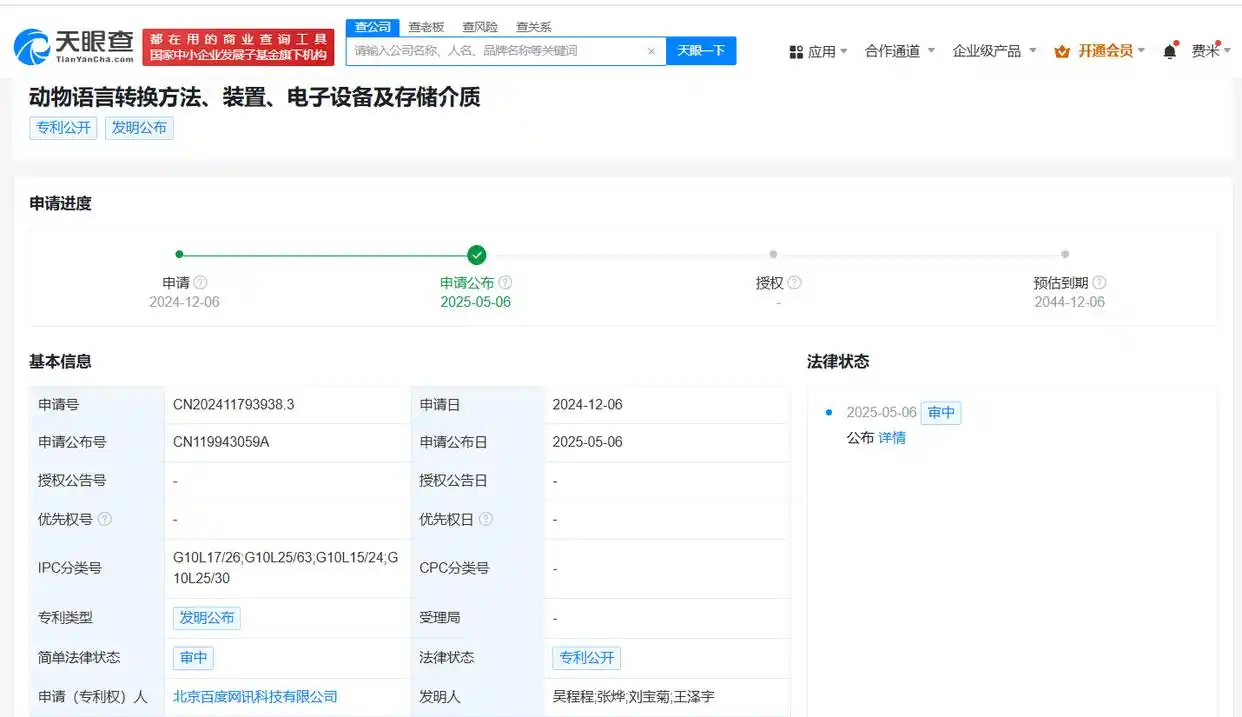Click the red promotional banner beside logo
The height and width of the screenshot is (717, 1242).
click(x=239, y=47)
